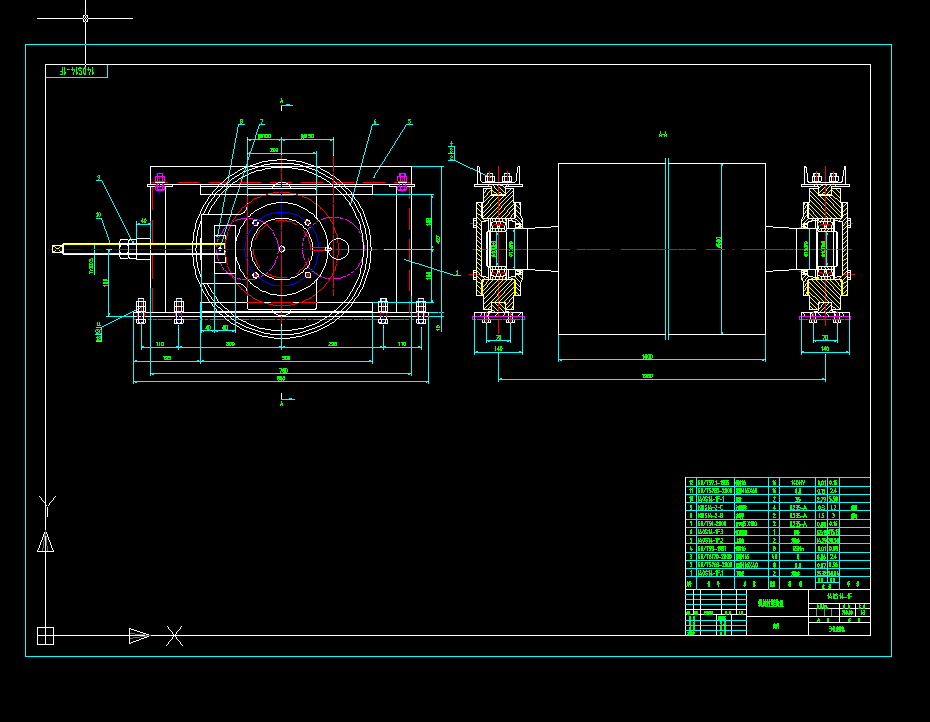Click the UCS Y-axis arrowhead
This screenshot has width=930, height=722.
click(x=46, y=542)
